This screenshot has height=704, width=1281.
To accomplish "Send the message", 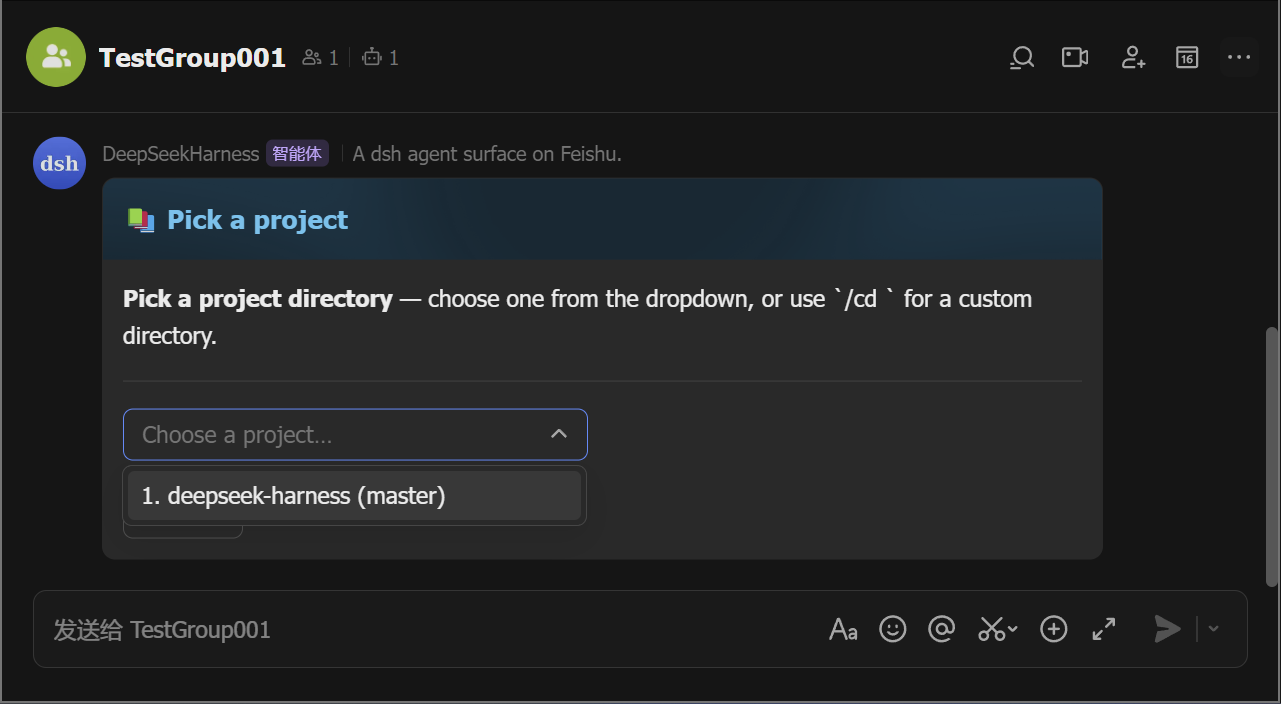I will point(1167,629).
